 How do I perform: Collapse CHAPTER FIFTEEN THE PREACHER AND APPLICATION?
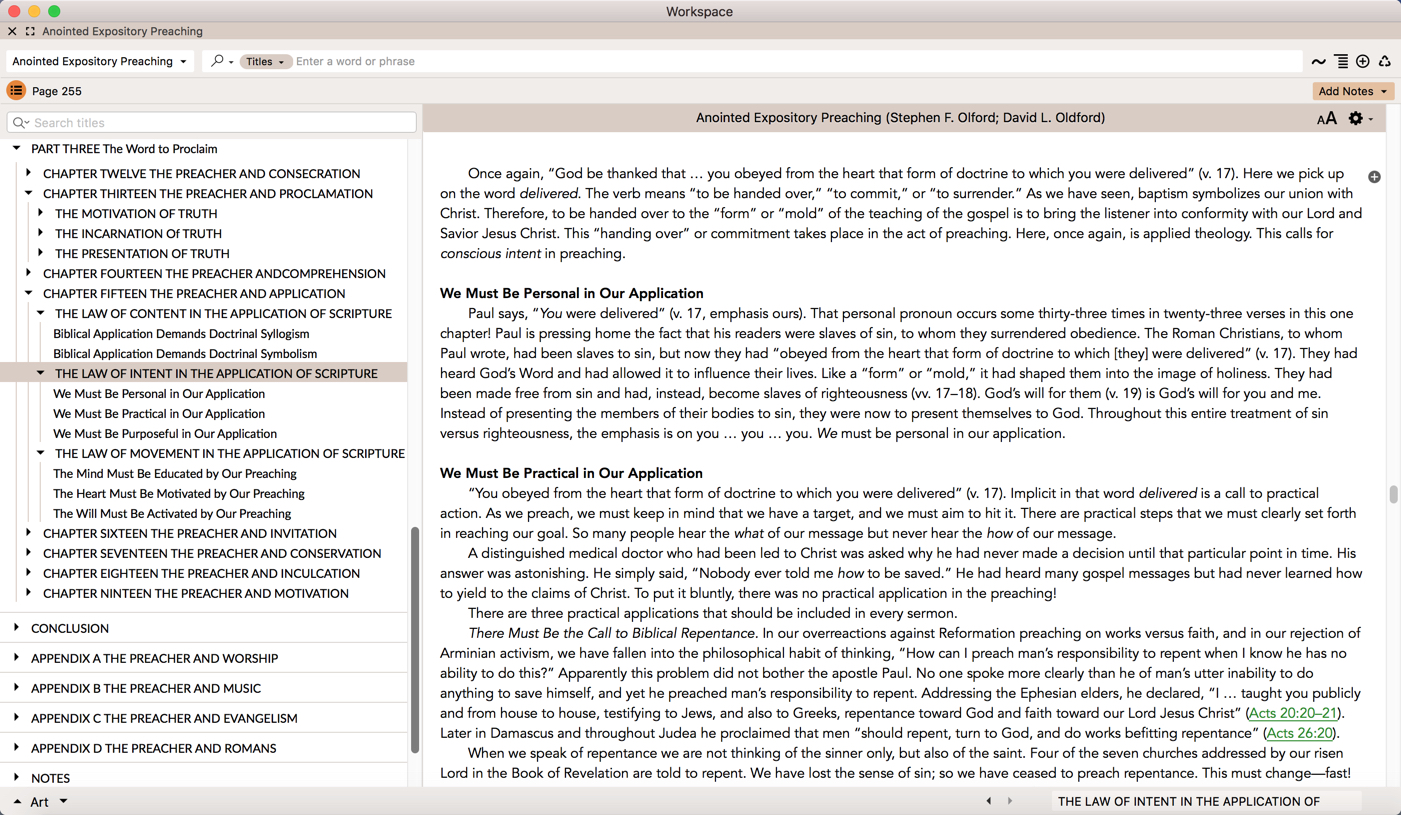[x=28, y=293]
